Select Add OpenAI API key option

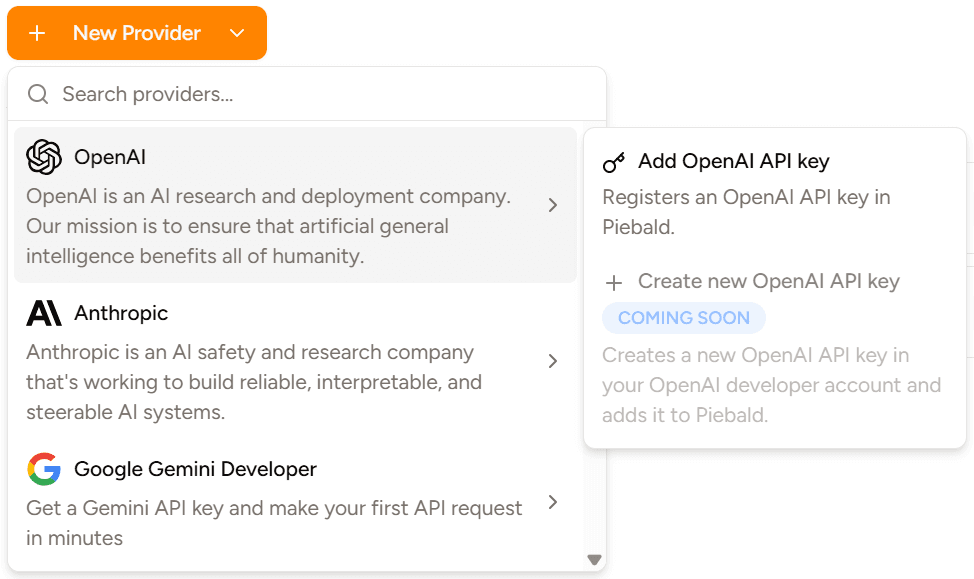(733, 161)
